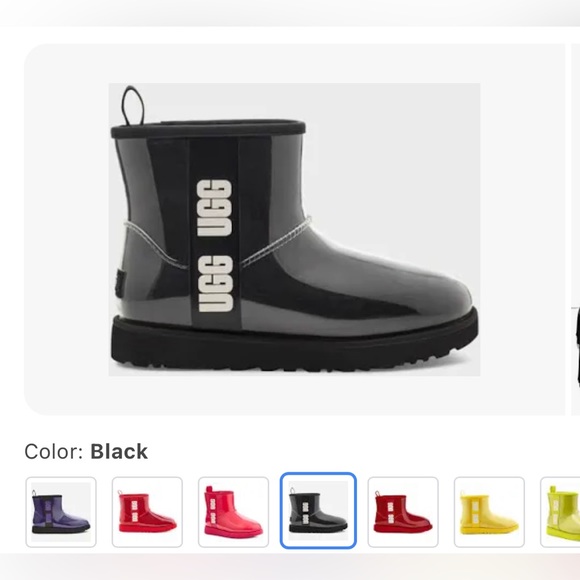Click the bold "Black" color name

click(x=119, y=452)
